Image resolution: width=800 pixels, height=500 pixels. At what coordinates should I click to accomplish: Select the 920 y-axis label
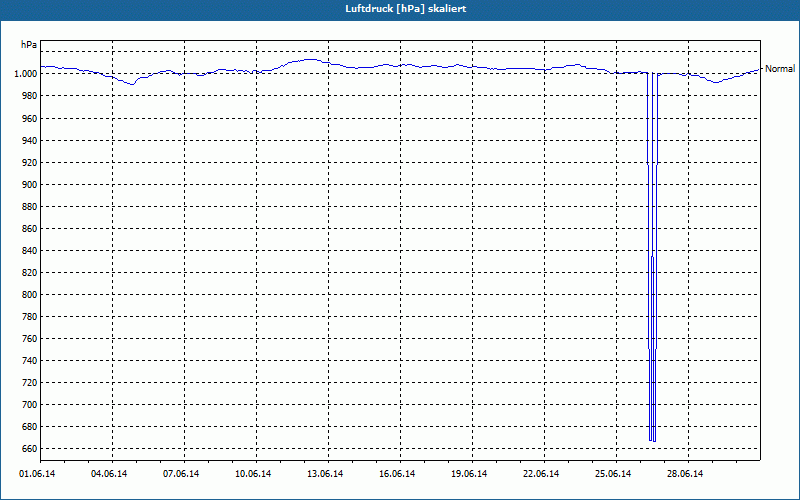click(x=29, y=162)
